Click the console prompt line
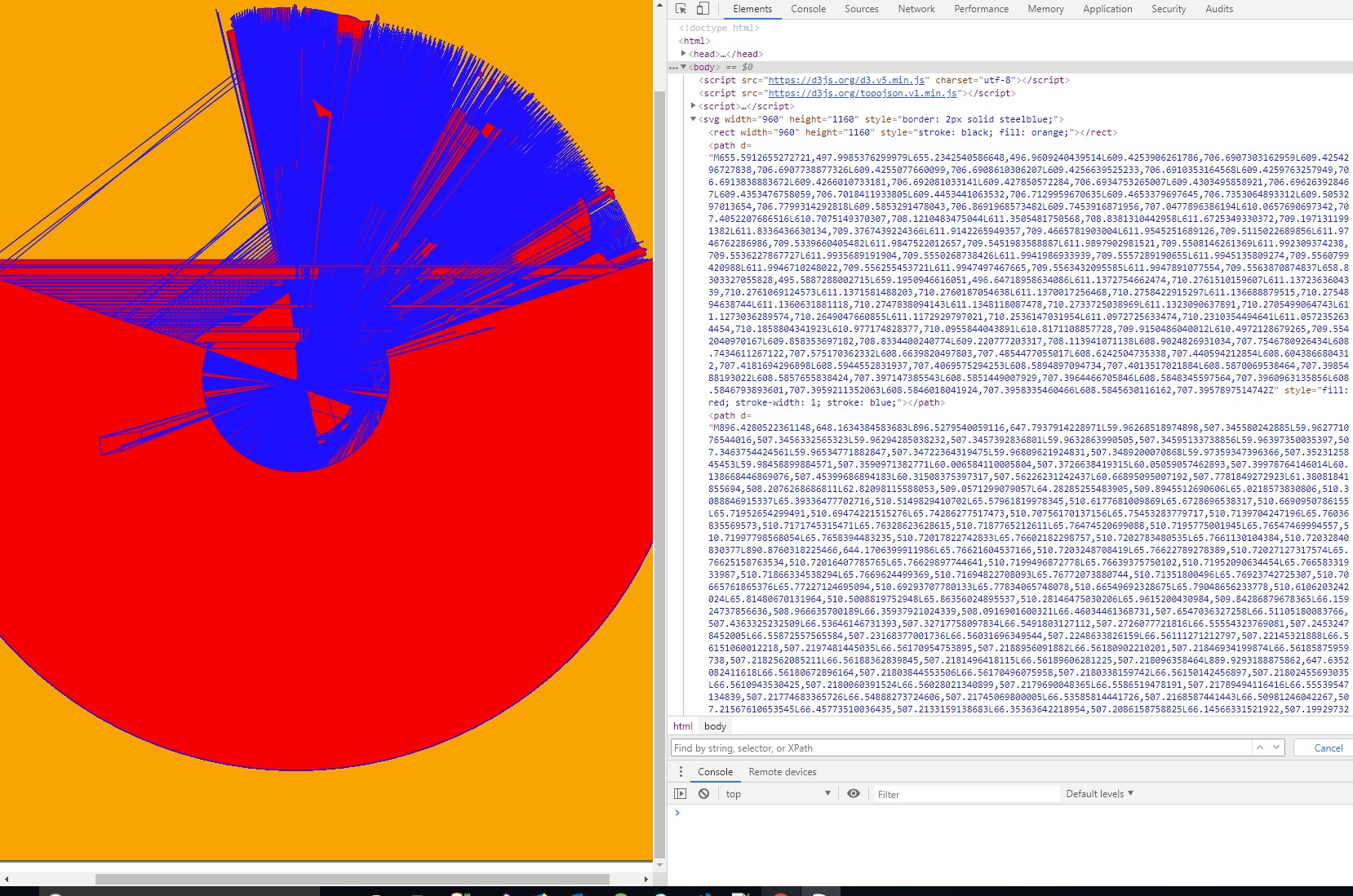1353x896 pixels. pos(1010,813)
